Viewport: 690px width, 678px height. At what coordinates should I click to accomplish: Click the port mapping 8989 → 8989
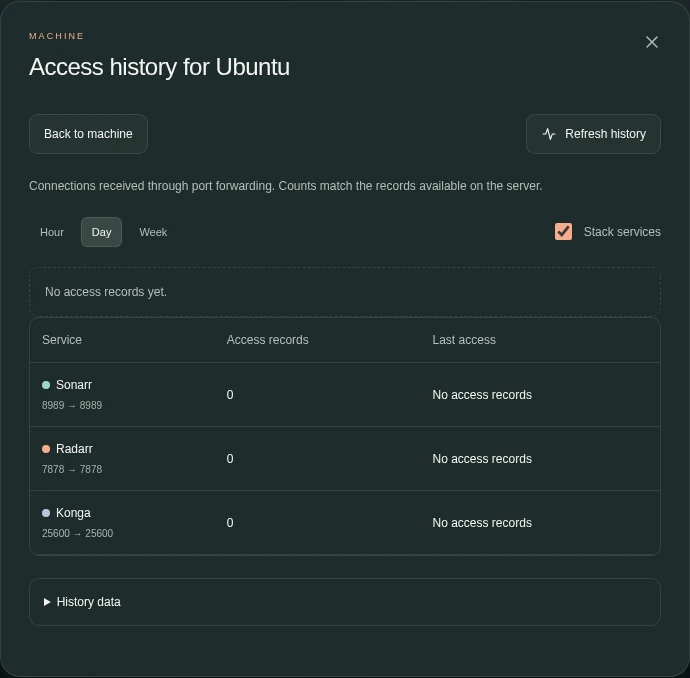point(72,405)
